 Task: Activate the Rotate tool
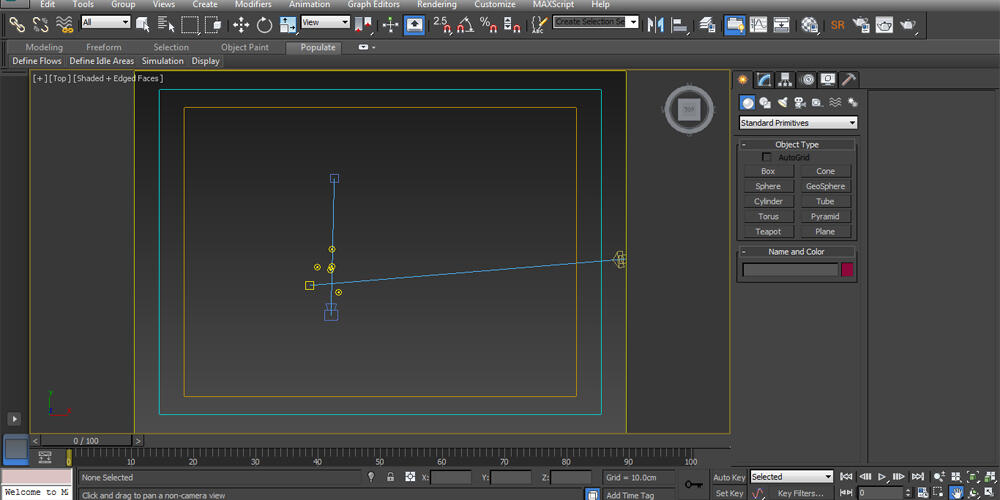[265, 24]
